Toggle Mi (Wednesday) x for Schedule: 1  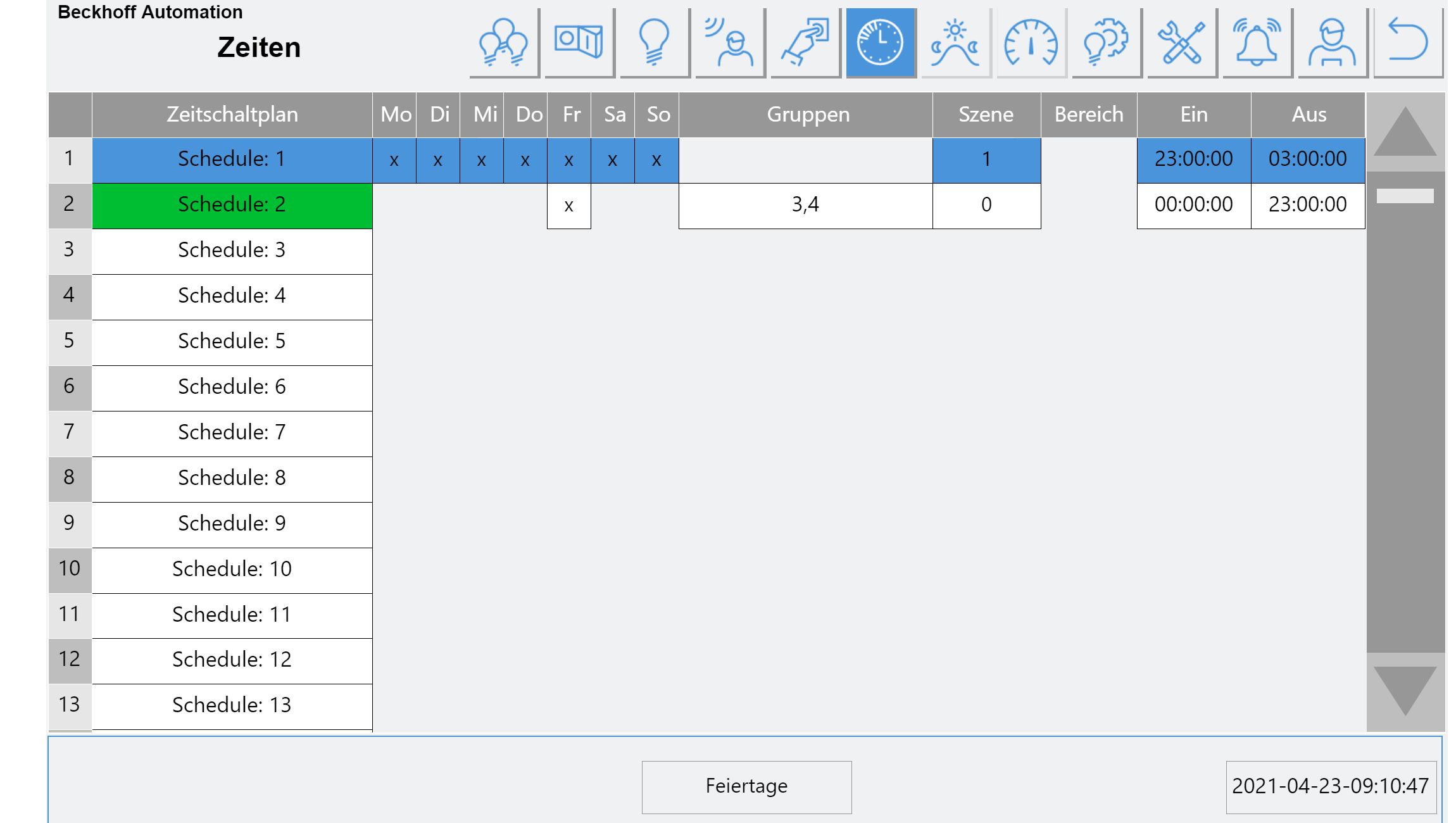(482, 160)
